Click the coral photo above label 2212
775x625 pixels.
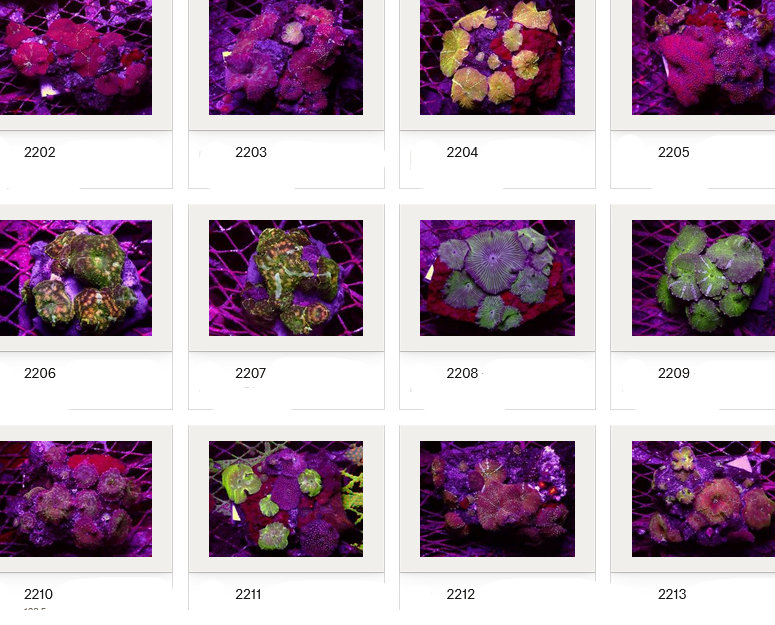click(x=497, y=499)
